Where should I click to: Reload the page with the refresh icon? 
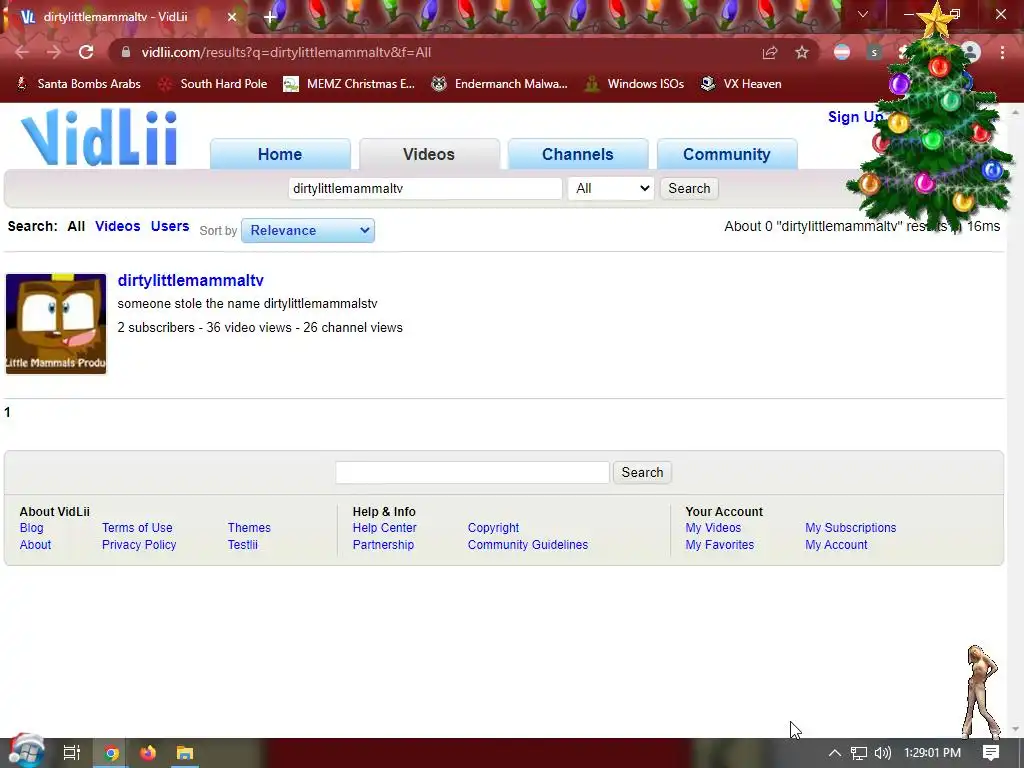86,52
